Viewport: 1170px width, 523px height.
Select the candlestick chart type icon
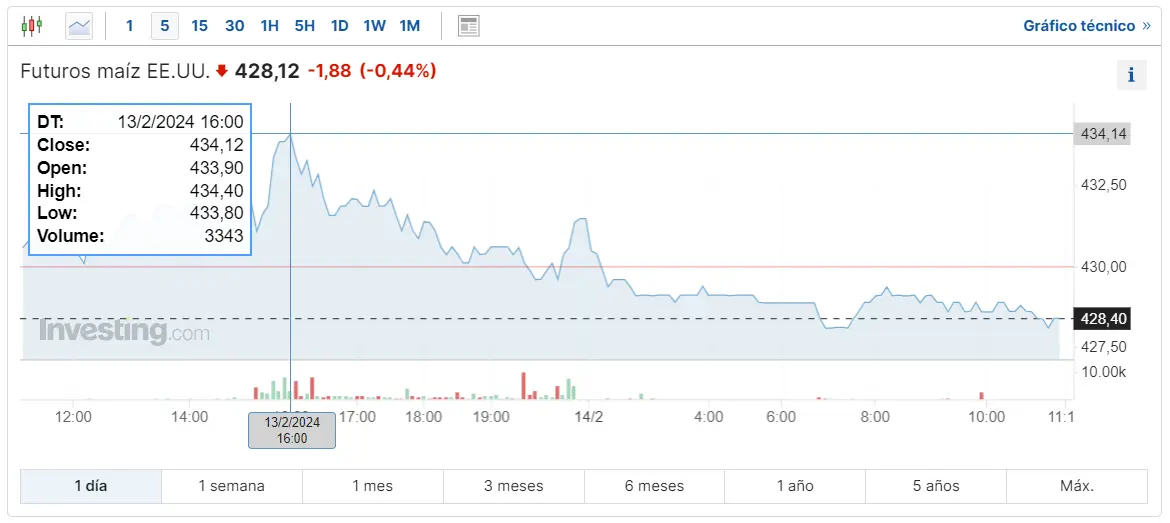(x=32, y=26)
